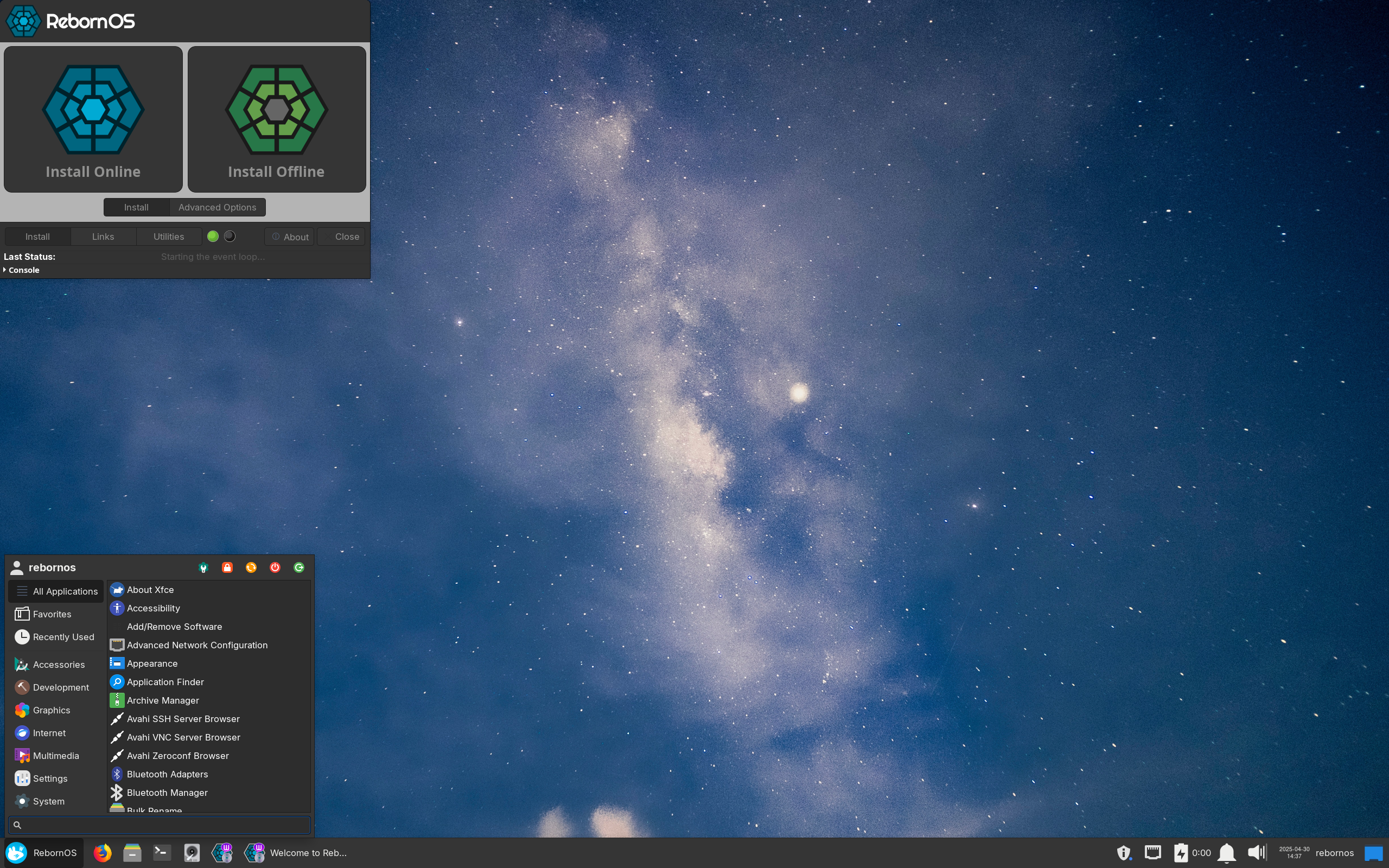Screen dimensions: 1389x868
Task: Open Avahi VNC Server Browser
Action: tap(209, 737)
